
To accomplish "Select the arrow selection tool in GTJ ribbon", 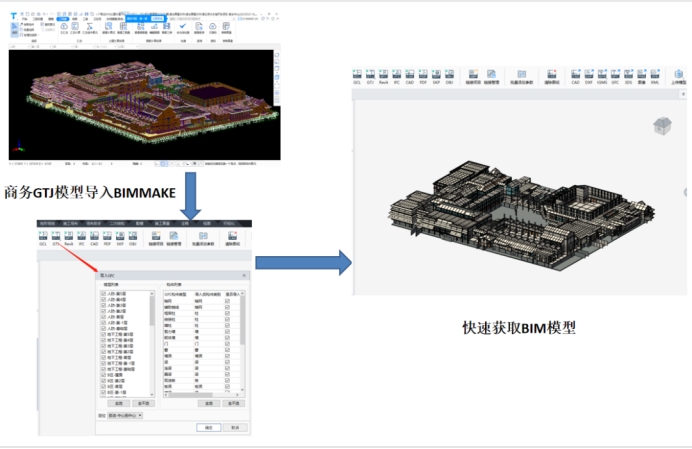I will [x=14, y=29].
